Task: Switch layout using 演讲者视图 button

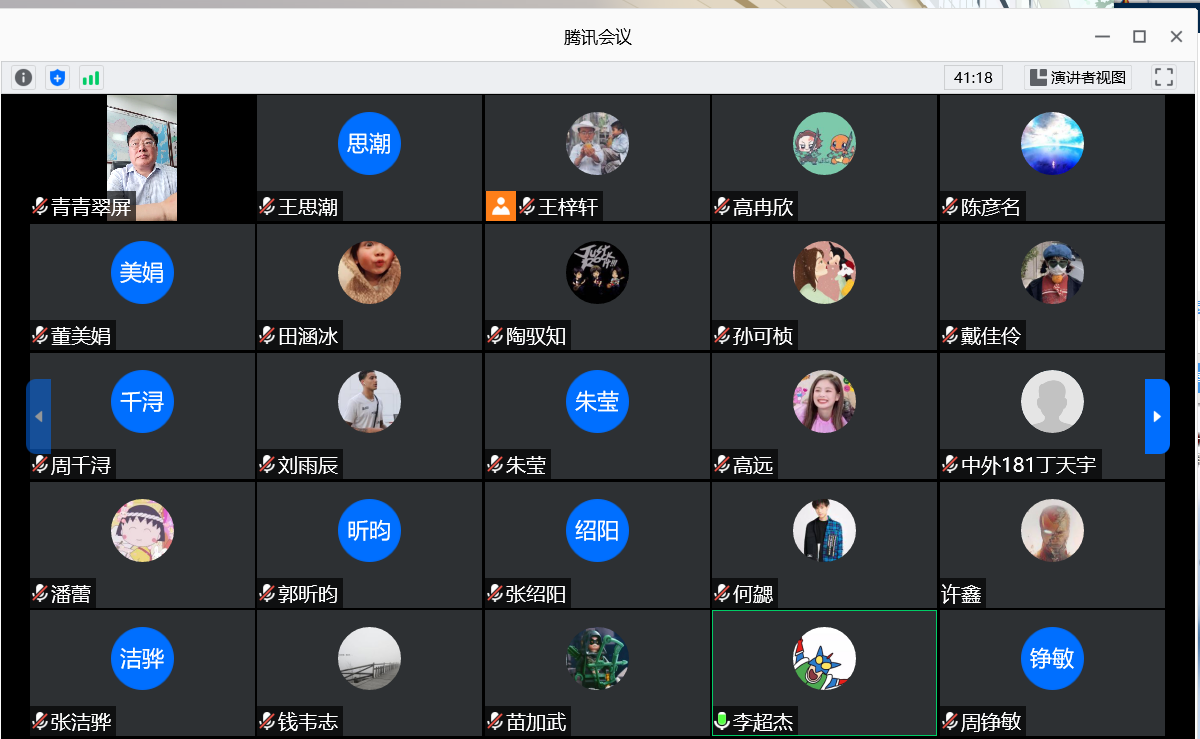Action: (x=1078, y=78)
